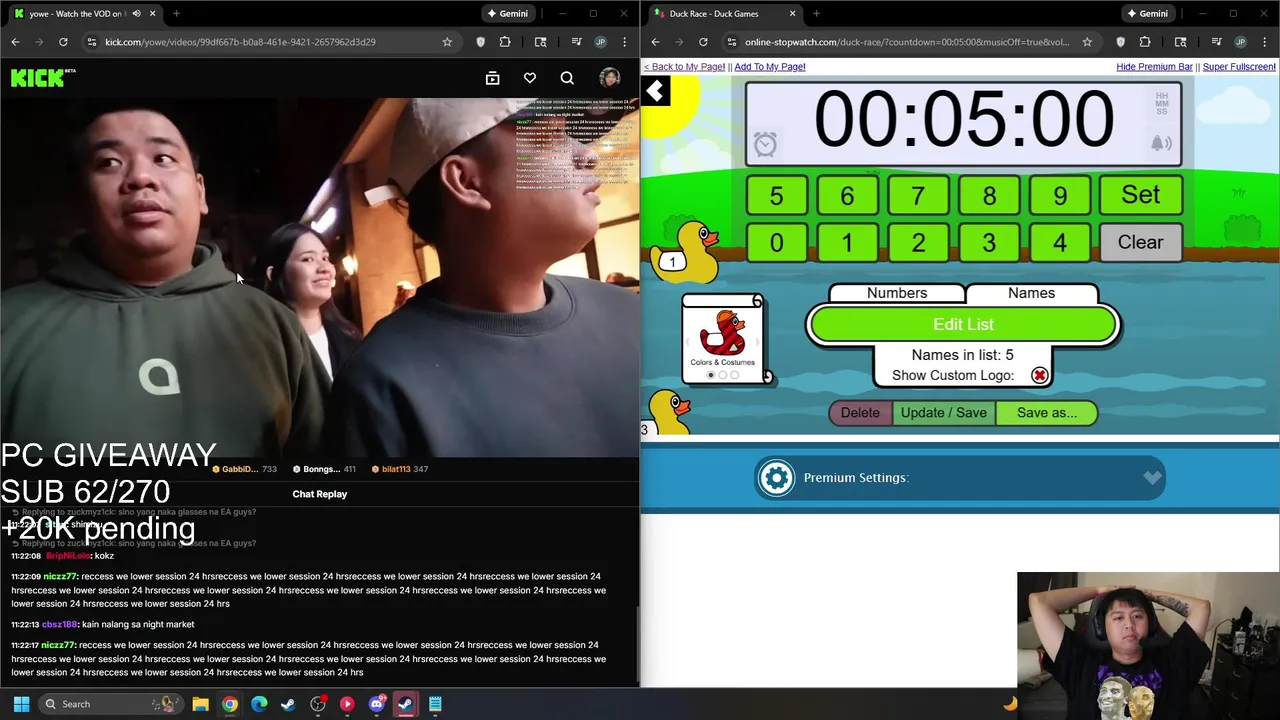Image resolution: width=1280 pixels, height=720 pixels.
Task: Expand Premium Settings panel chevron
Action: pos(1152,478)
